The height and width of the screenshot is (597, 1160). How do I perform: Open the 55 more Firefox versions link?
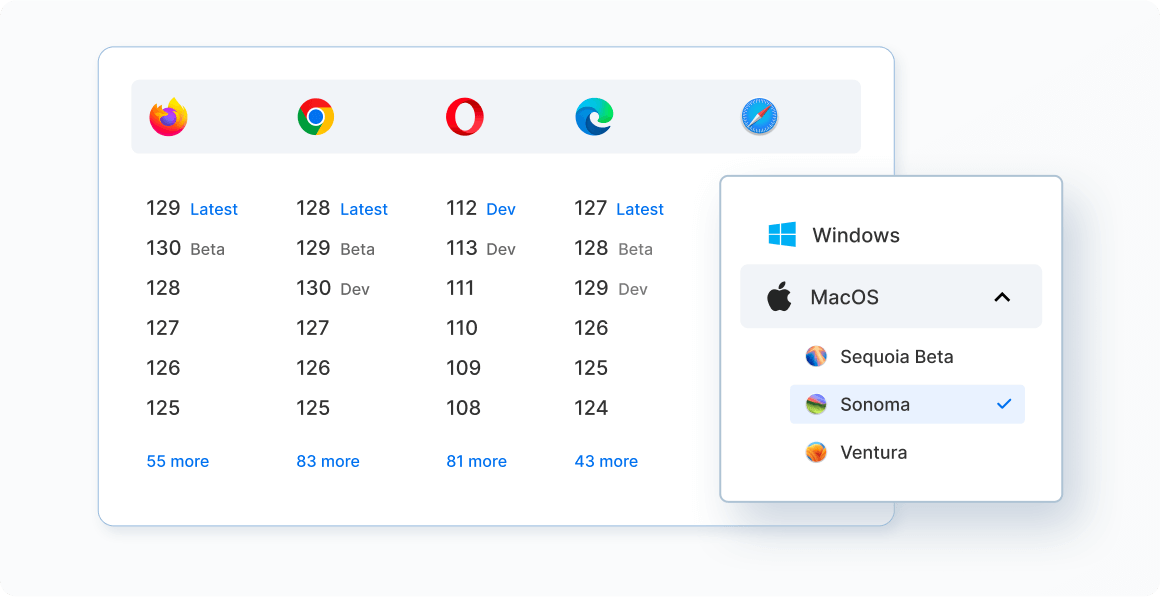coord(178,461)
